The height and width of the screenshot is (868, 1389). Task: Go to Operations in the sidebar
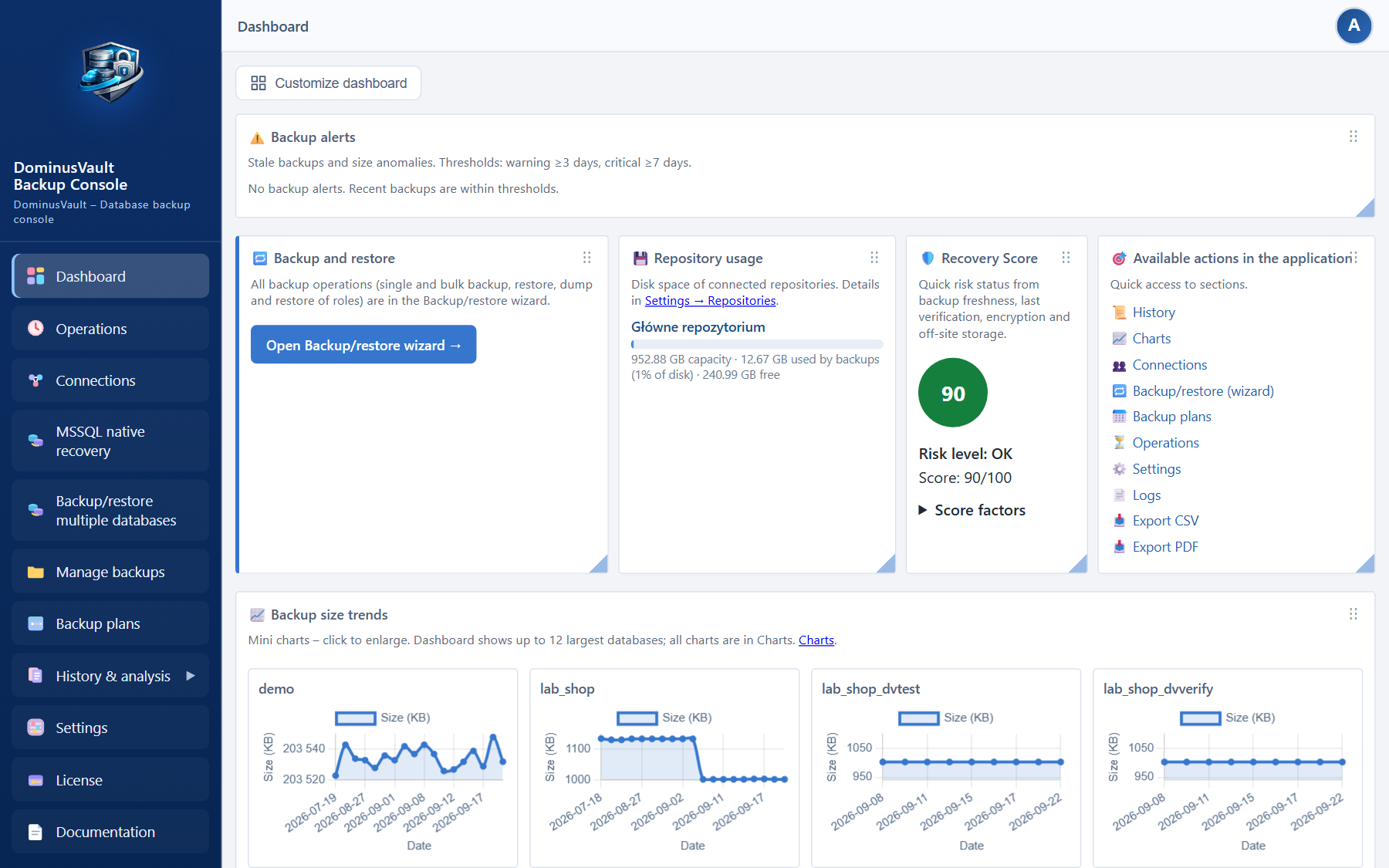(x=110, y=329)
